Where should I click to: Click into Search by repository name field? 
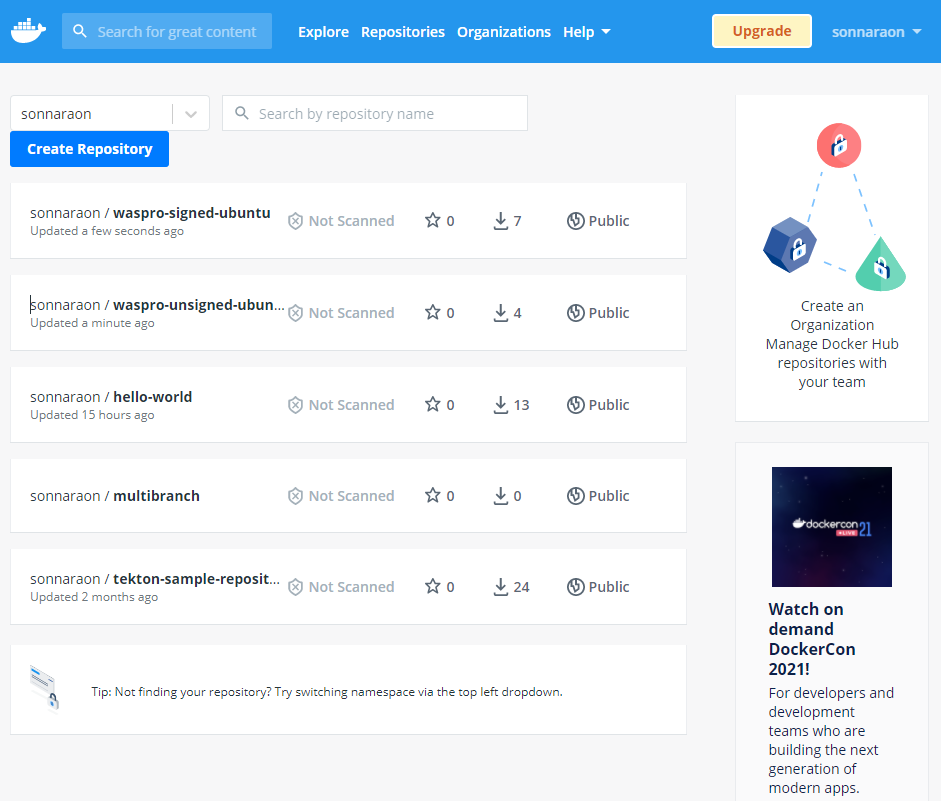pos(374,113)
